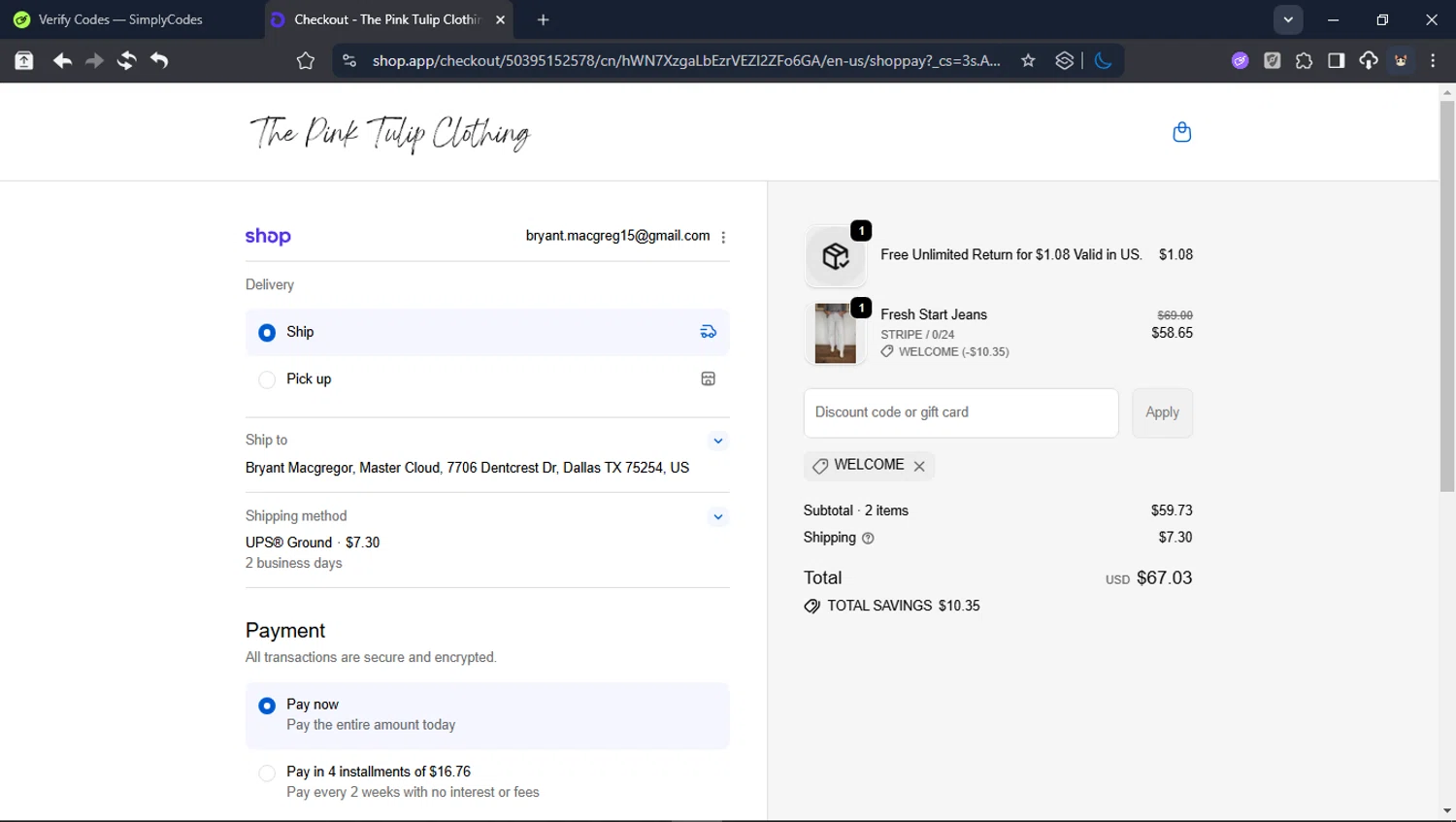Bookmark this page with the address bar star
The image size is (1456, 822).
click(x=1028, y=61)
